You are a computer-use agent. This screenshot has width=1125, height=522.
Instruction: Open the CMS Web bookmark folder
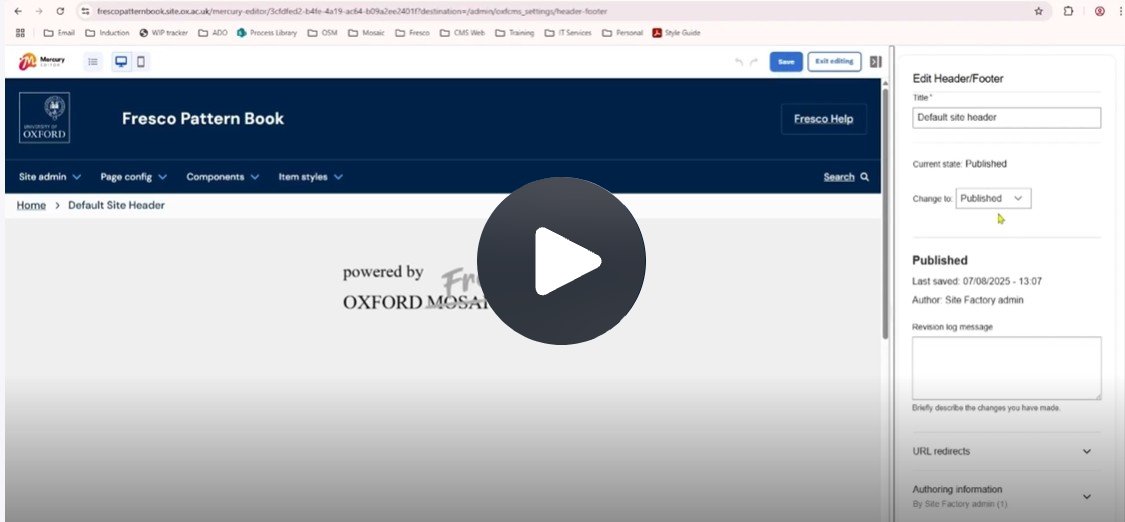click(x=463, y=33)
